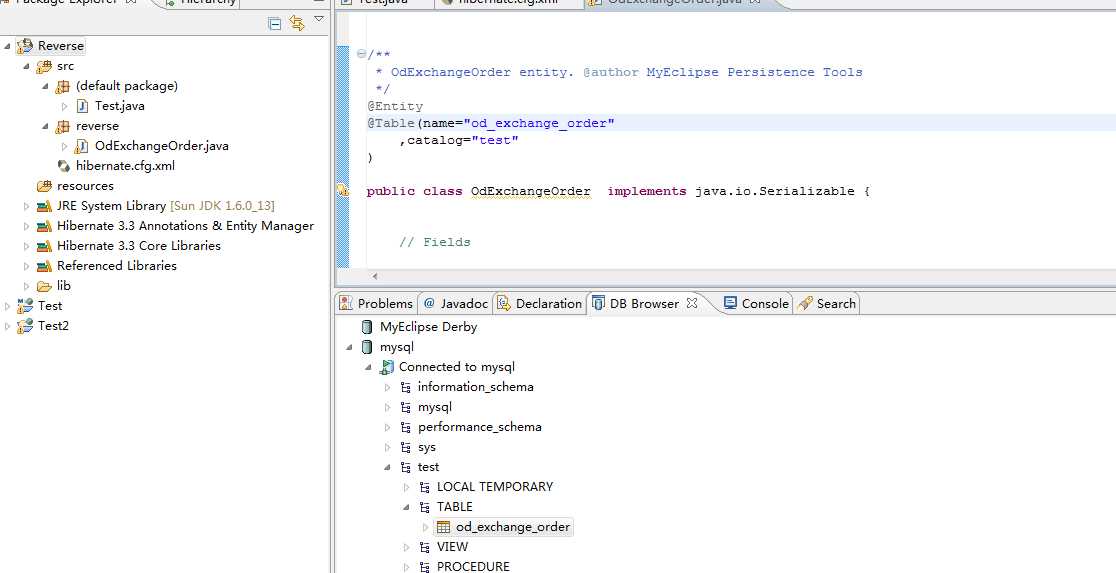Select the od_exchange_order table icon
This screenshot has width=1116, height=573.
(443, 527)
